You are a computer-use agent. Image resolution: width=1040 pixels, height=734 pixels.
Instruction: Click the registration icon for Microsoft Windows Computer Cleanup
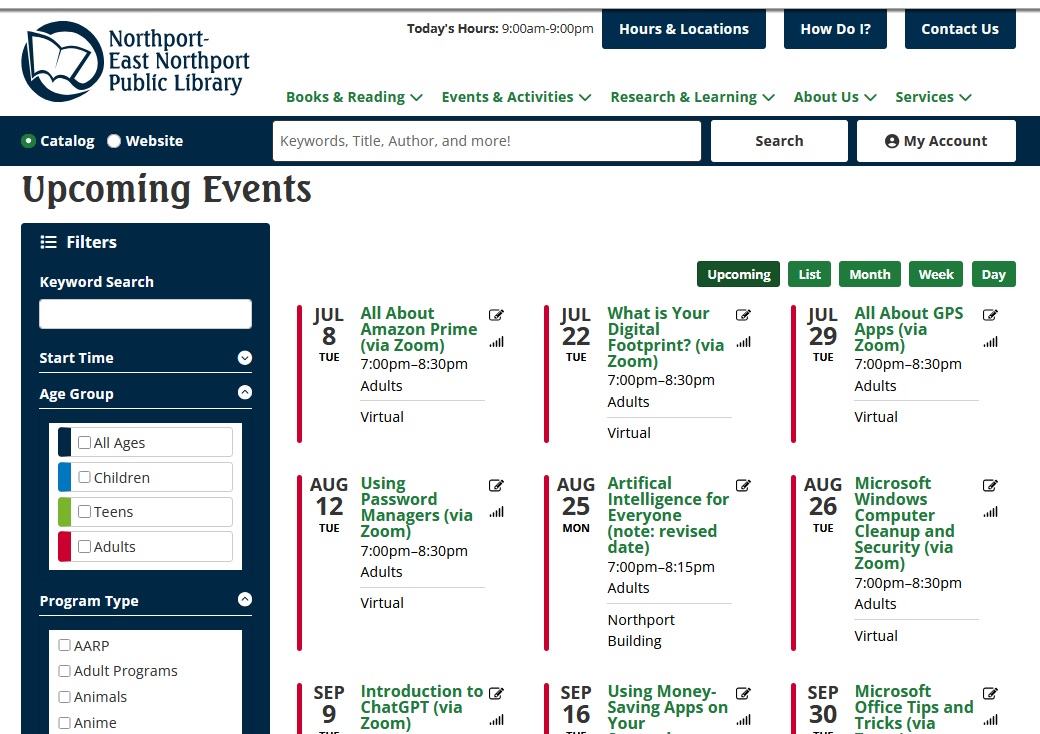[990, 485]
